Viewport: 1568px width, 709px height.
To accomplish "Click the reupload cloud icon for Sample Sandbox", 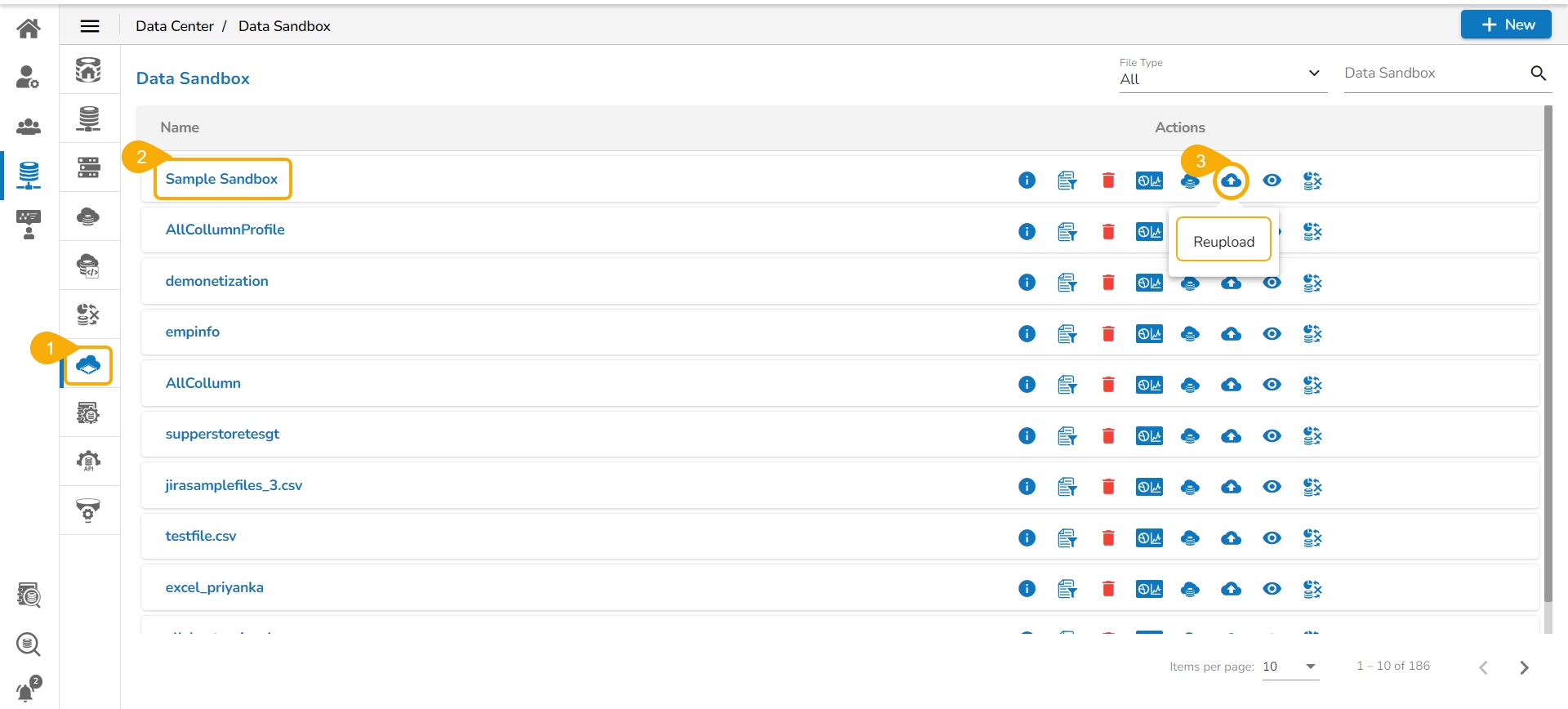I will (1231, 181).
